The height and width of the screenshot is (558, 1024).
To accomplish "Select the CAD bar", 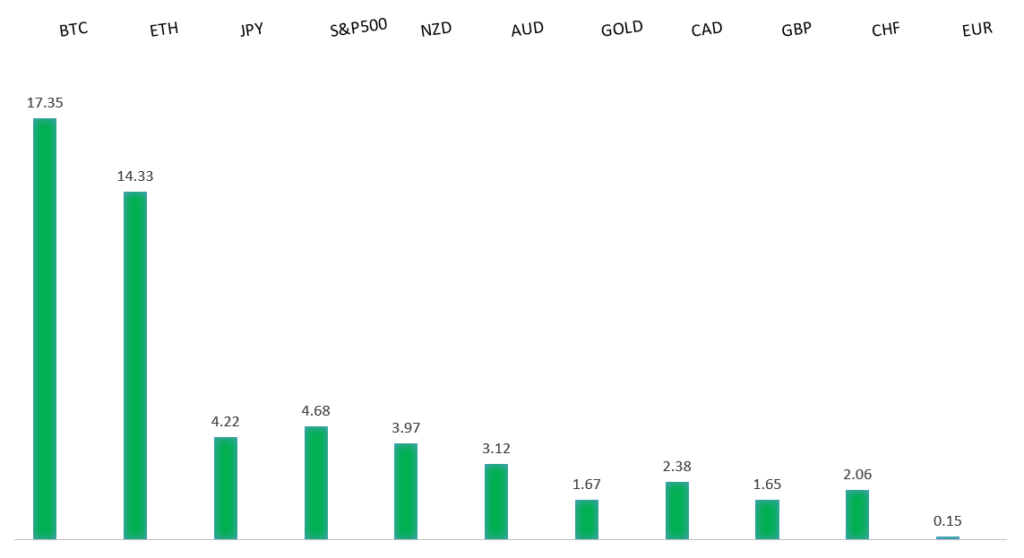I will coord(677,510).
